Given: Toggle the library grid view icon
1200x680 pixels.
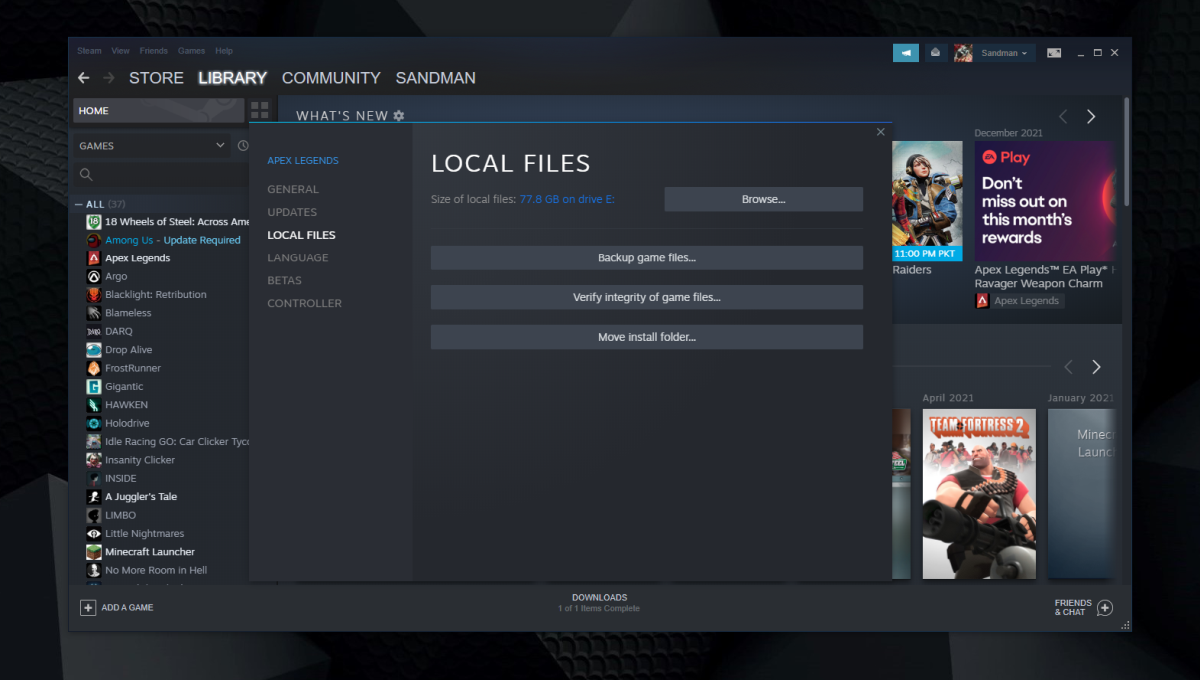Looking at the screenshot, I should 260,110.
